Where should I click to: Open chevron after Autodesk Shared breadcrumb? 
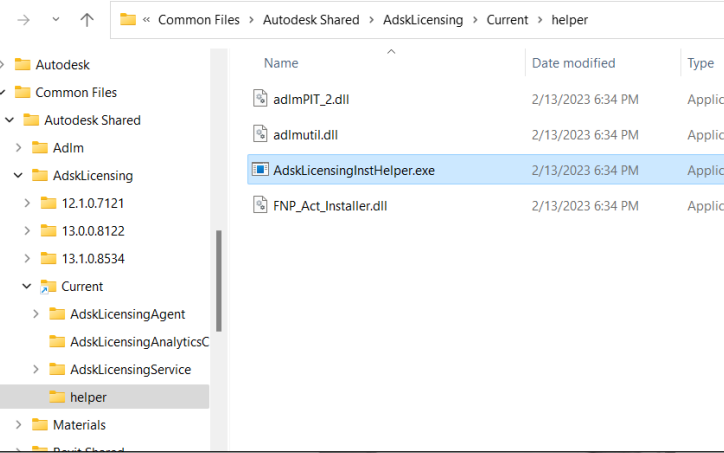[371, 20]
